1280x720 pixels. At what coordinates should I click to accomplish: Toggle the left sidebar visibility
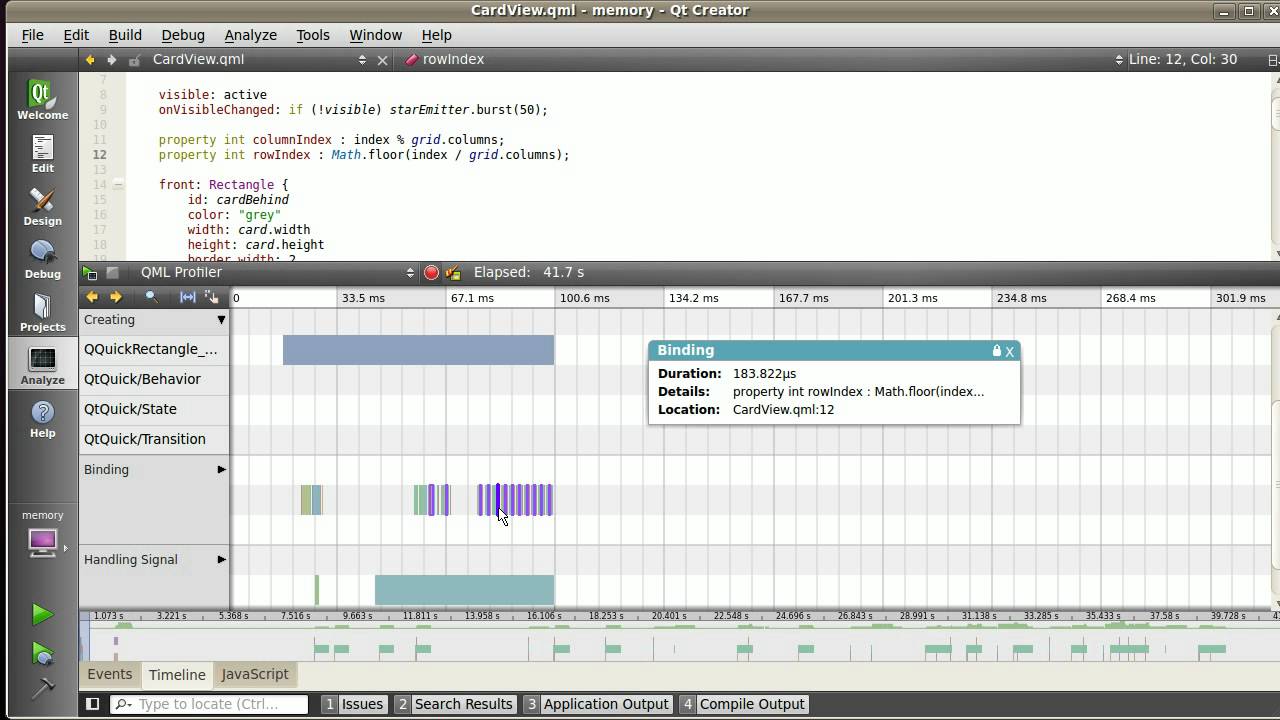click(92, 704)
